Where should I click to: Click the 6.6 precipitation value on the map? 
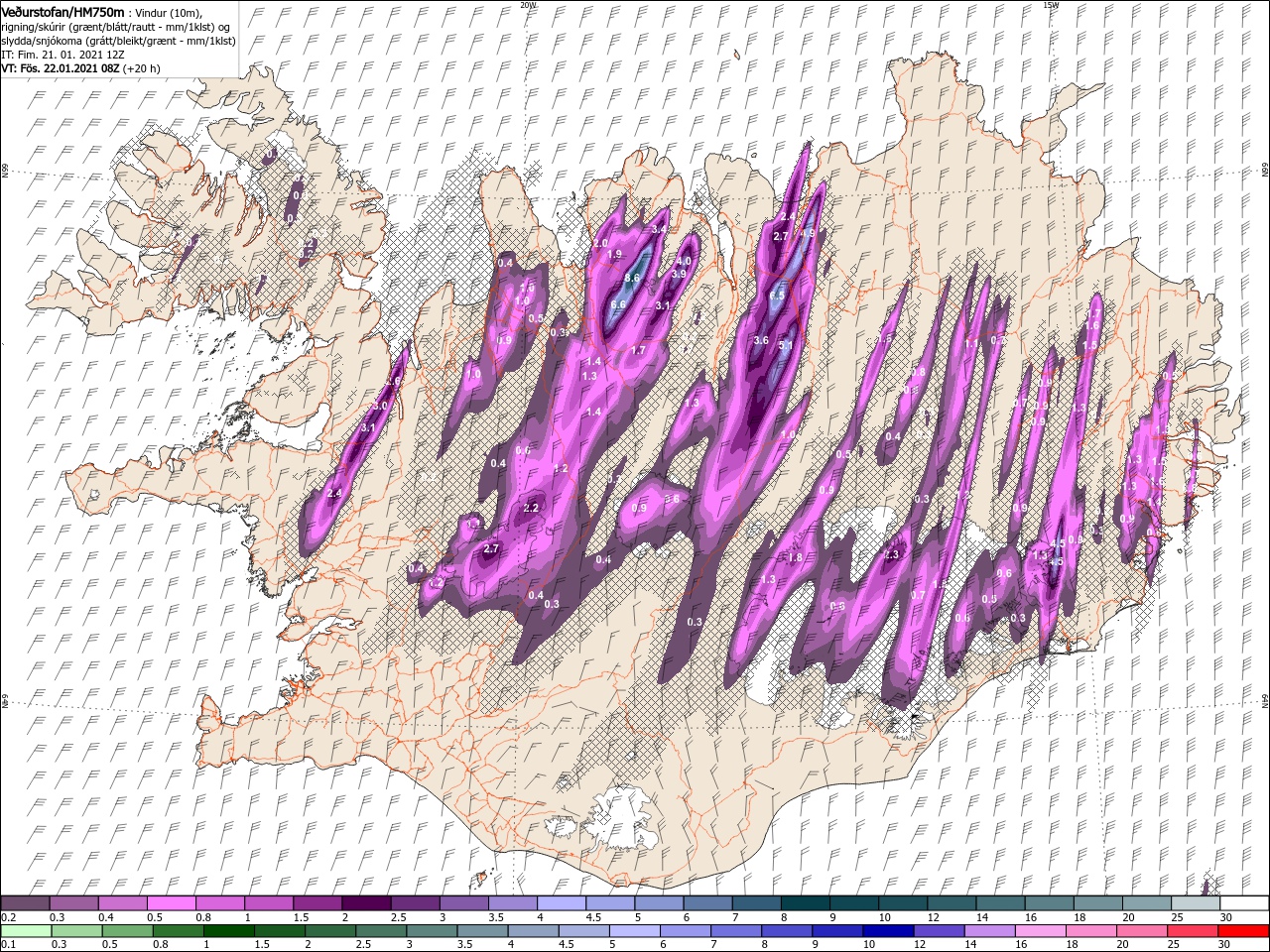[618, 304]
